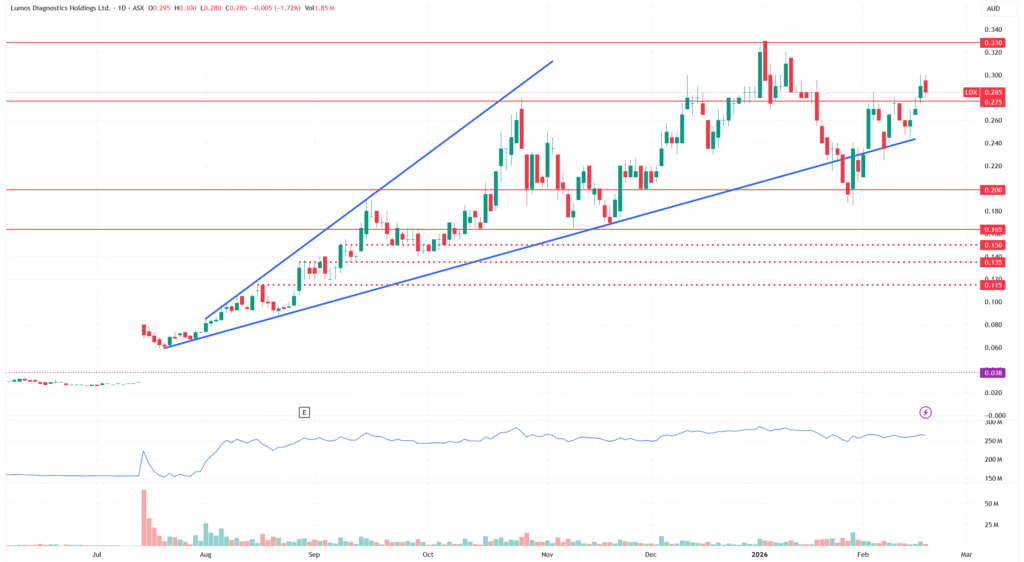Select the 0.200 red price label

click(x=993, y=190)
